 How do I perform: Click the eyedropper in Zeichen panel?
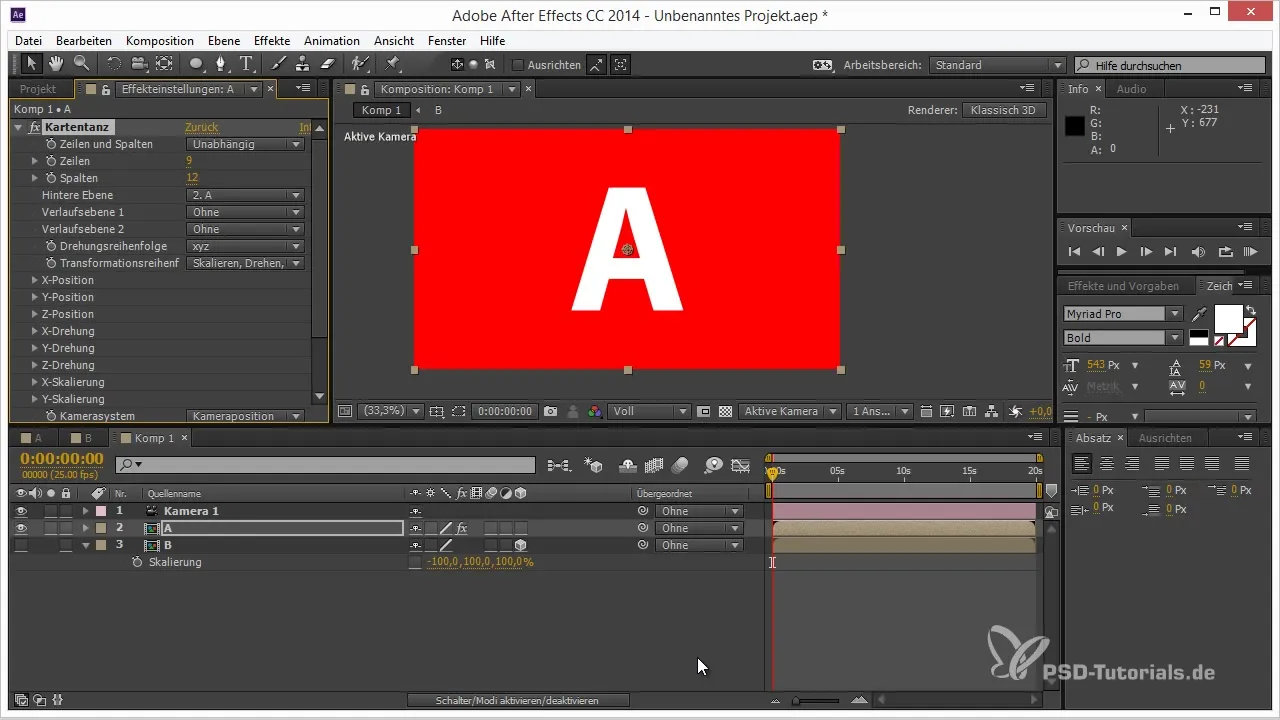tap(1199, 314)
